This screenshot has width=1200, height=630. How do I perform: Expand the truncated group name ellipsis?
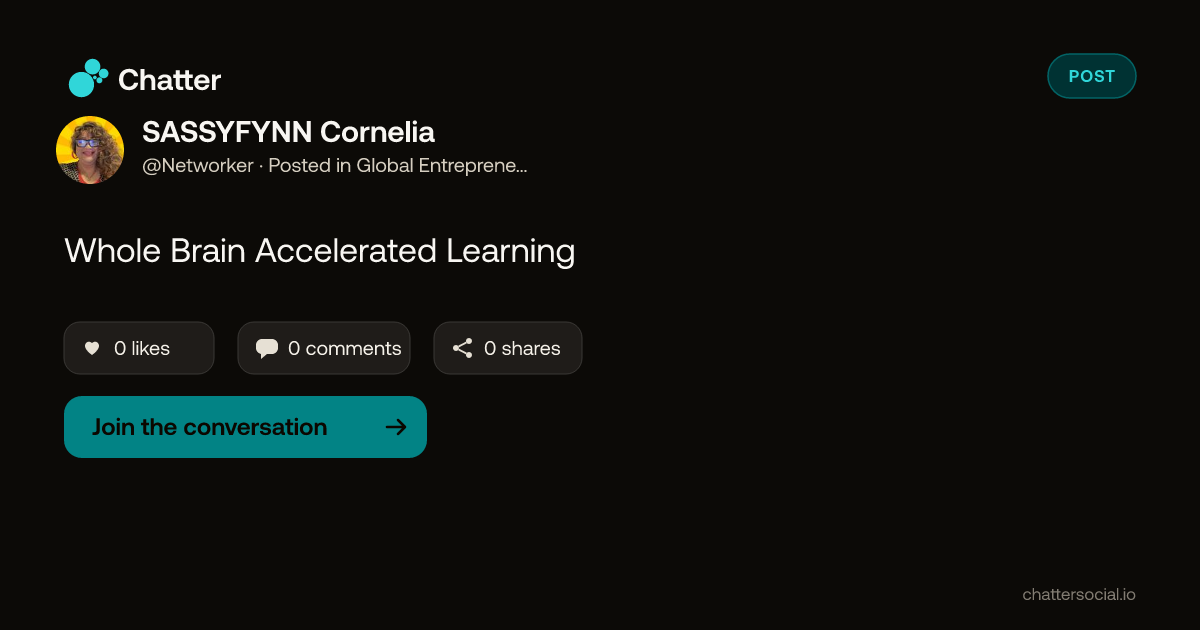(x=520, y=167)
